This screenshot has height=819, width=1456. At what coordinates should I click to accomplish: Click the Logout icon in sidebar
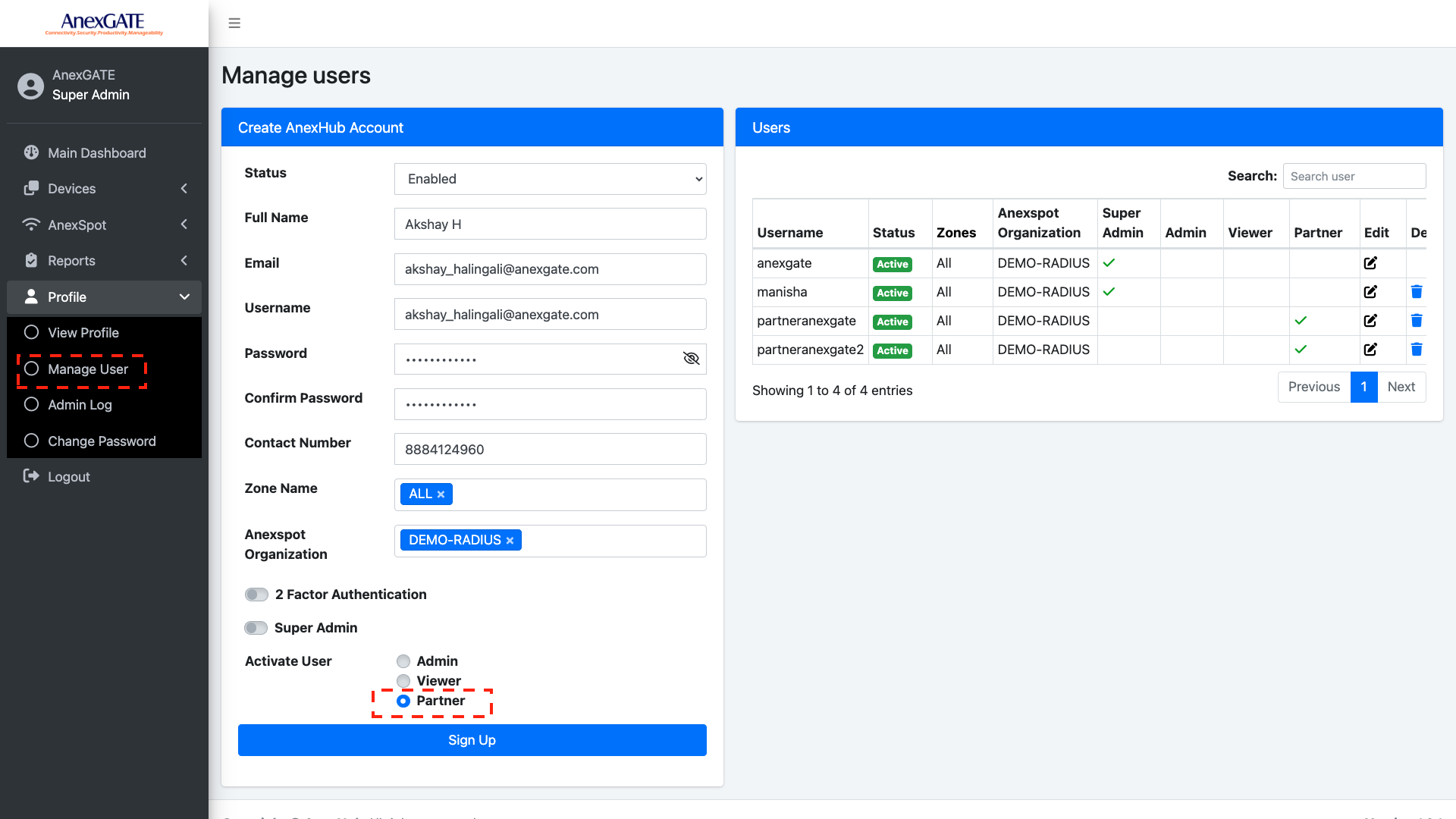click(x=31, y=476)
